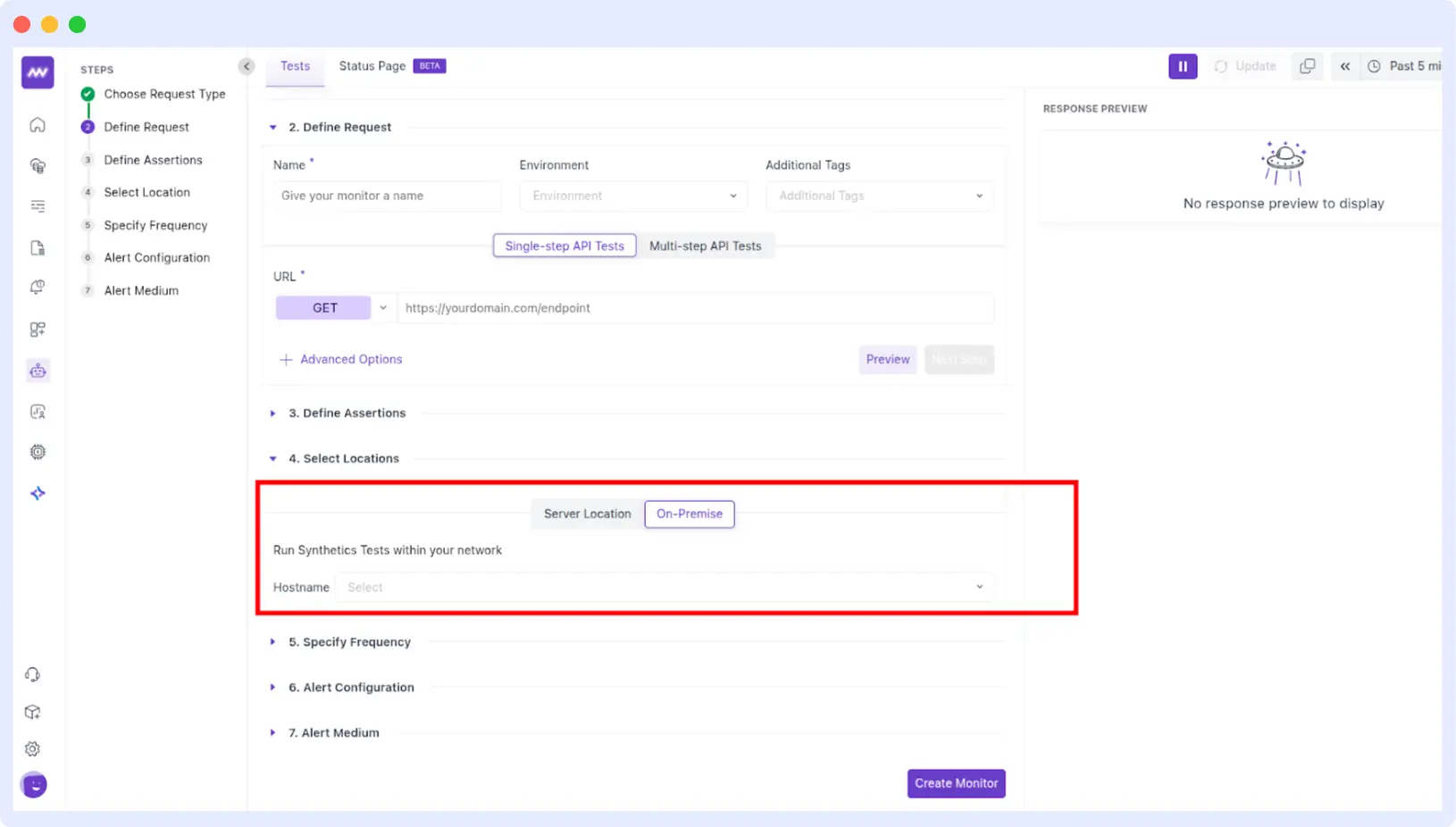The width and height of the screenshot is (1456, 827).
Task: Open the GET method selector
Action: [x=333, y=308]
